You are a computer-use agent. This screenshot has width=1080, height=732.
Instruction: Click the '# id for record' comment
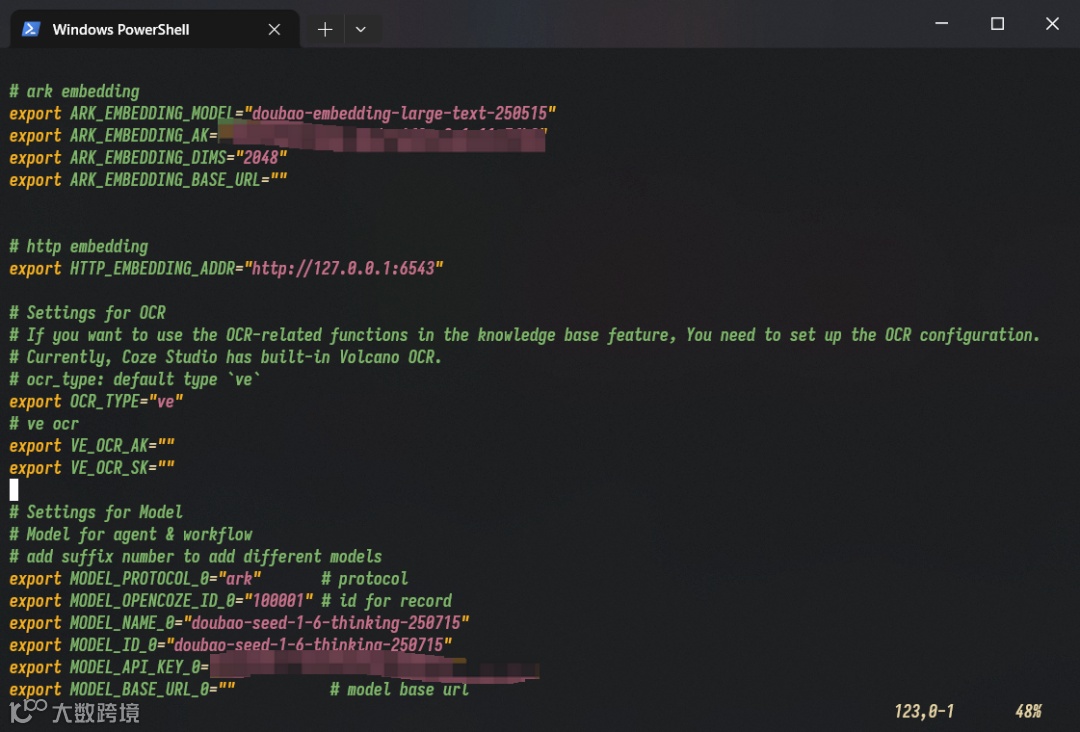click(386, 600)
